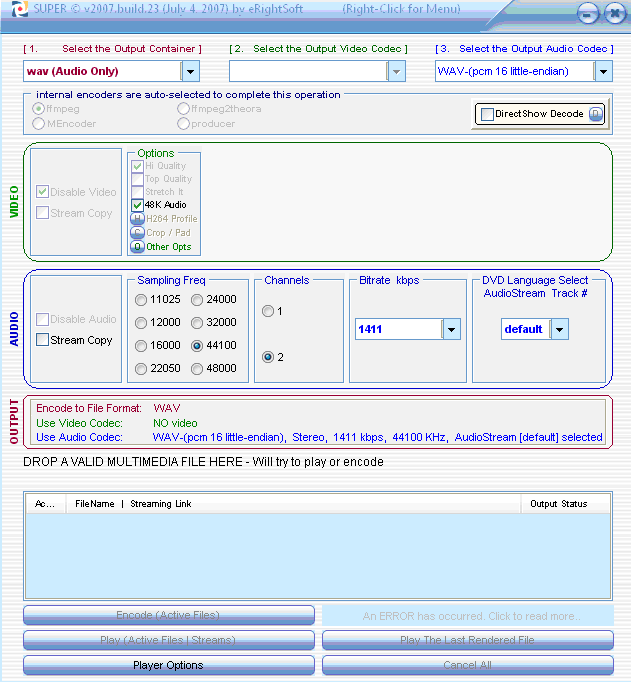631x682 pixels.
Task: Select 11025 sampling frequency
Action: point(141,300)
